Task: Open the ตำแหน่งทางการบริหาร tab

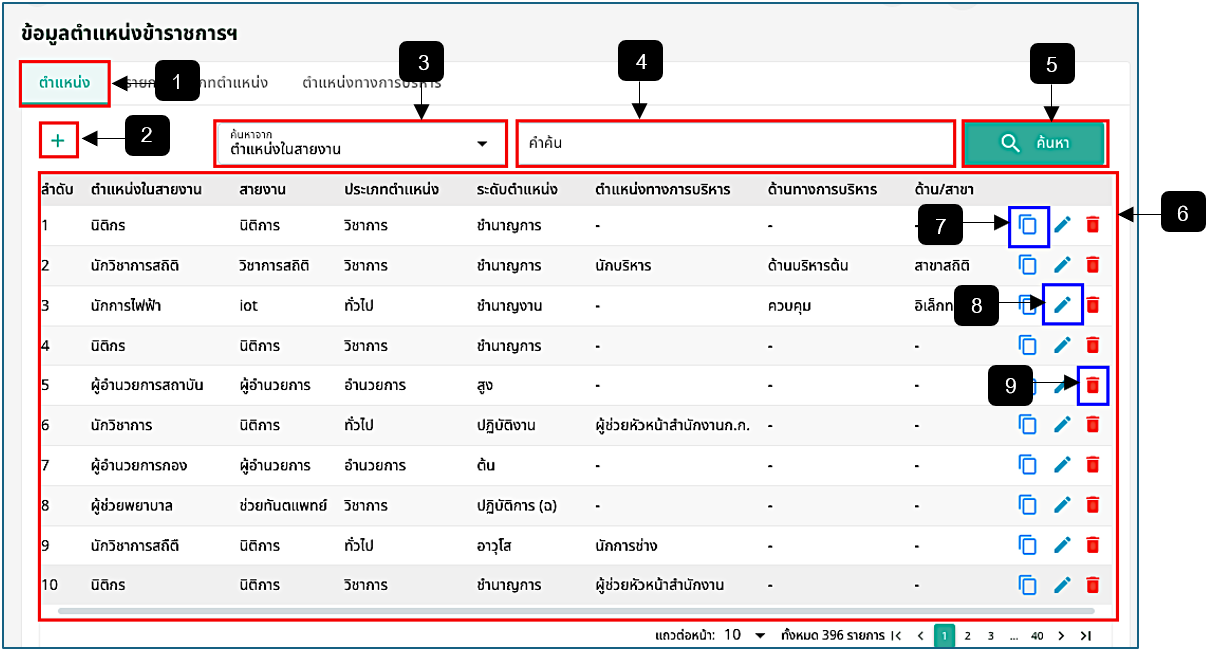Action: 371,83
